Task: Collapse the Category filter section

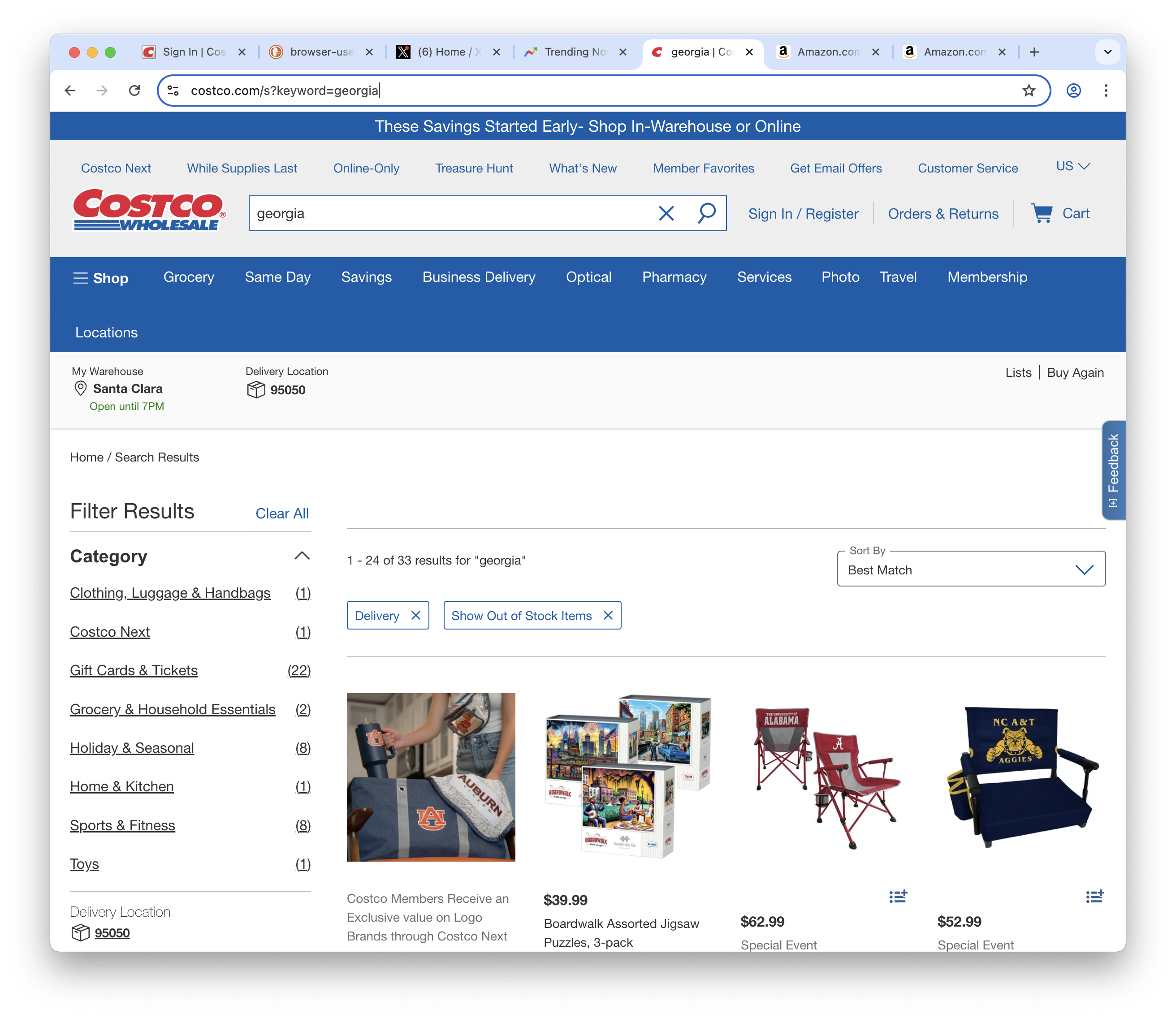Action: click(302, 556)
